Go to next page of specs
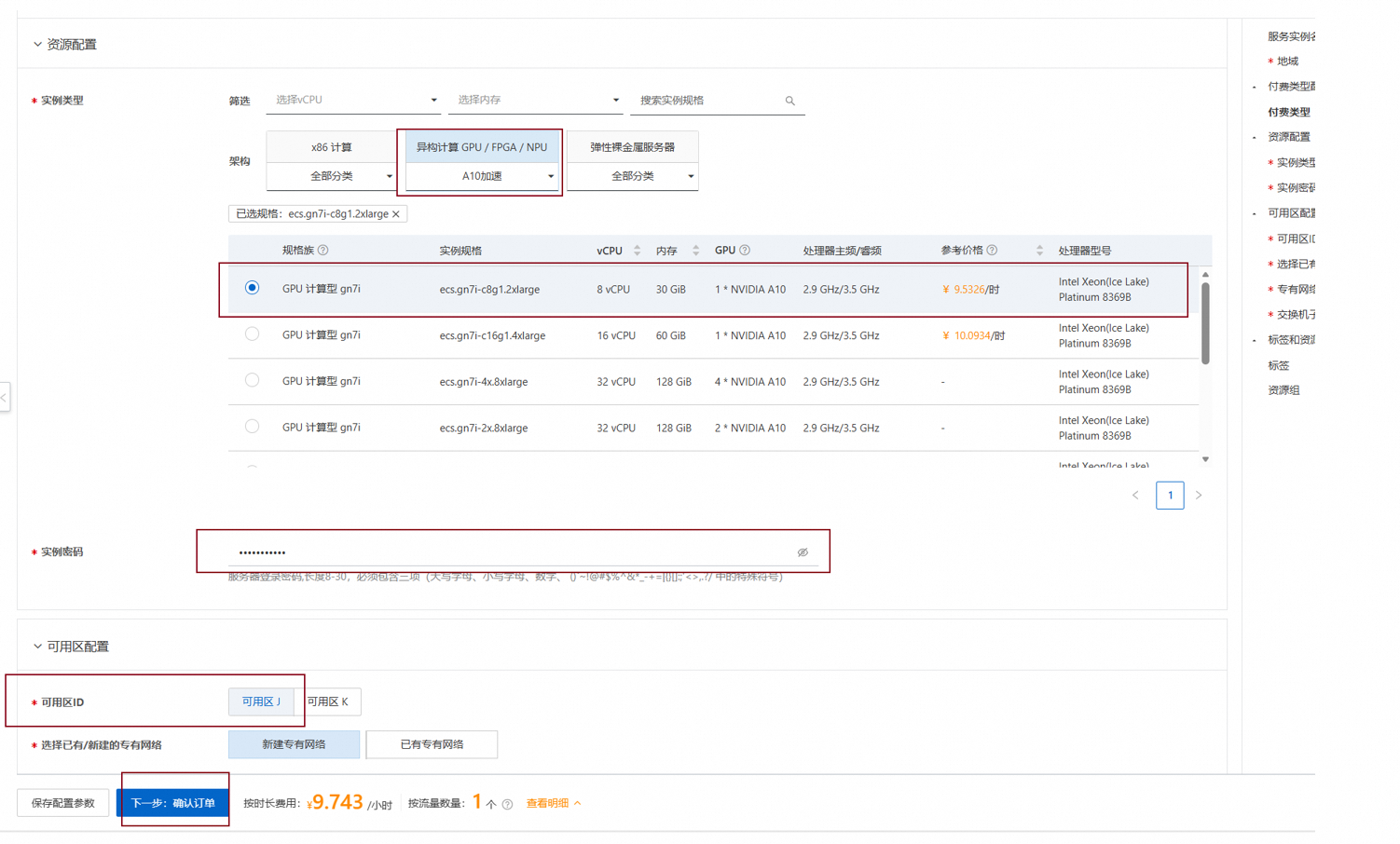 coord(1199,496)
